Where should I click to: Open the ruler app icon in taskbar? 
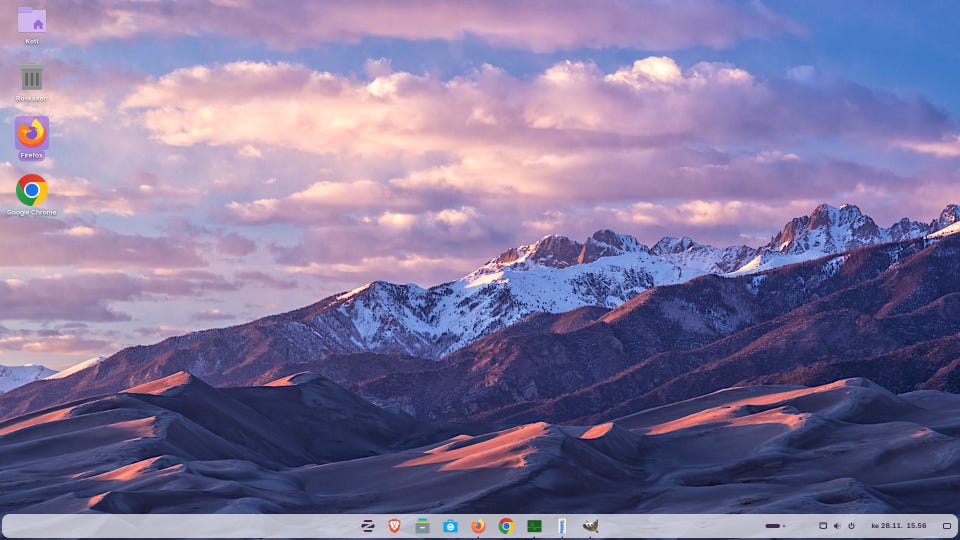[x=562, y=526]
